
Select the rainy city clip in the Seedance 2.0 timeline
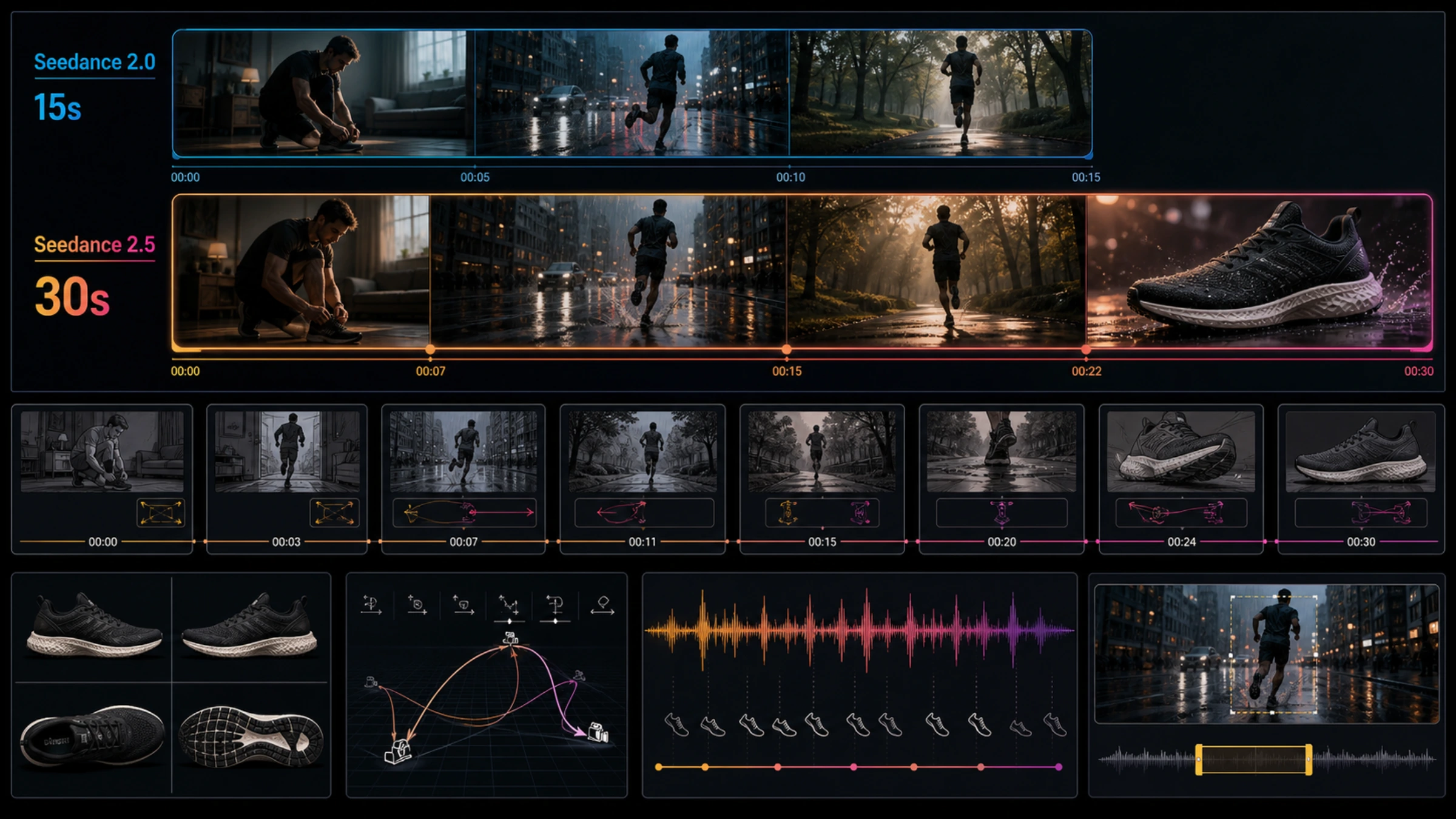click(632, 93)
